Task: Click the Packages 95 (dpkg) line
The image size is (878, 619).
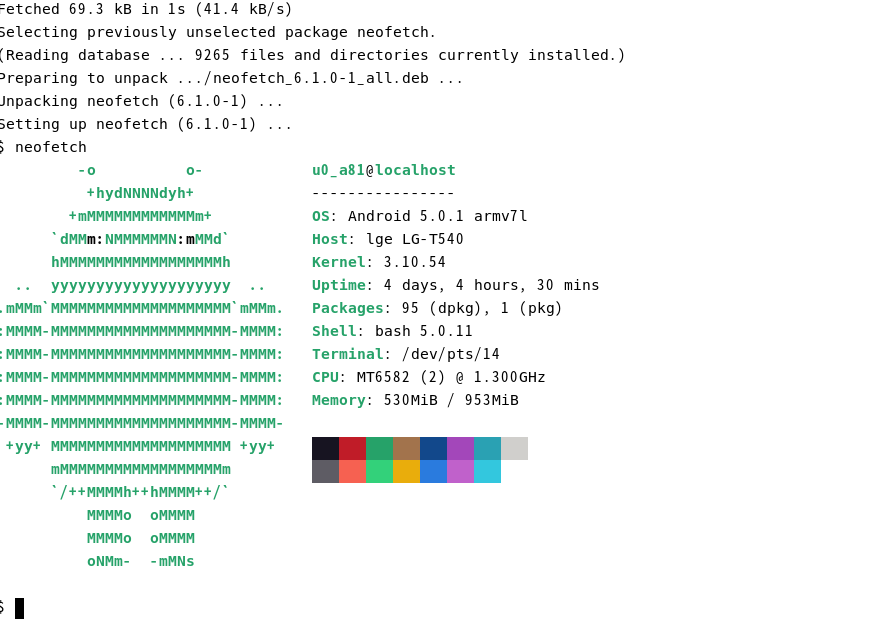Action: (437, 308)
